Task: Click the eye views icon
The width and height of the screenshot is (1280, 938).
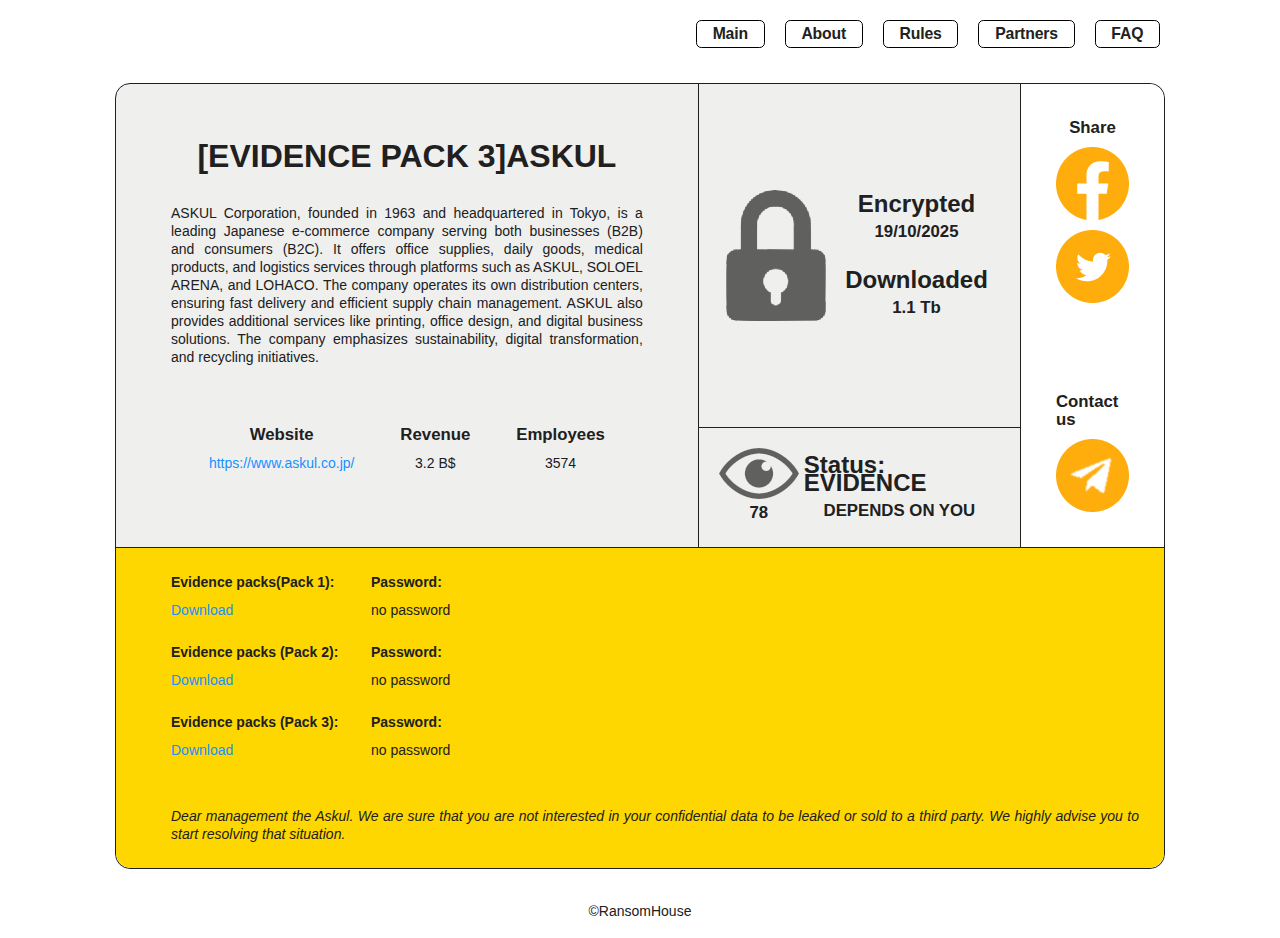Action: (x=759, y=473)
